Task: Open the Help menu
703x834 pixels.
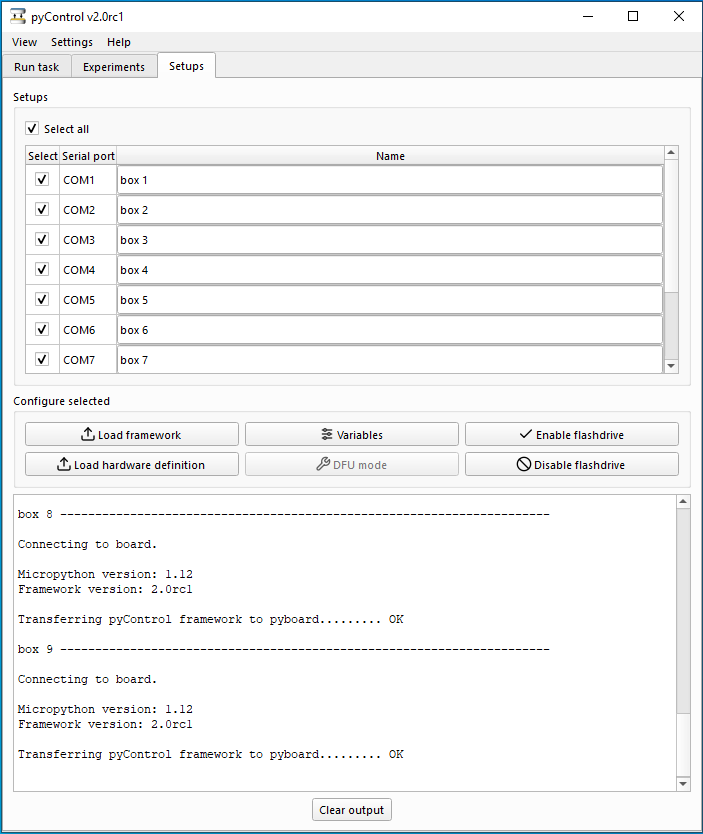Action: (x=119, y=42)
